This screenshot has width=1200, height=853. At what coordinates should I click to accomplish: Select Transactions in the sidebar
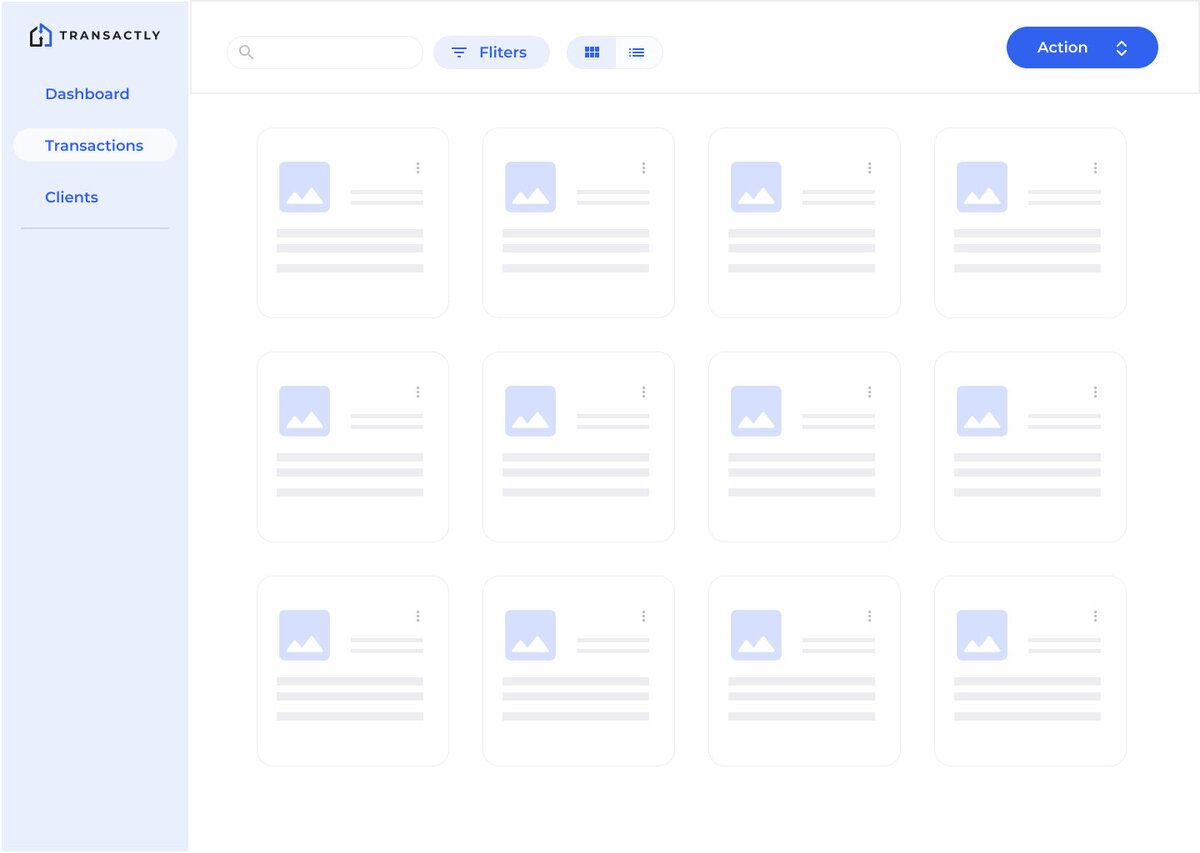point(94,145)
